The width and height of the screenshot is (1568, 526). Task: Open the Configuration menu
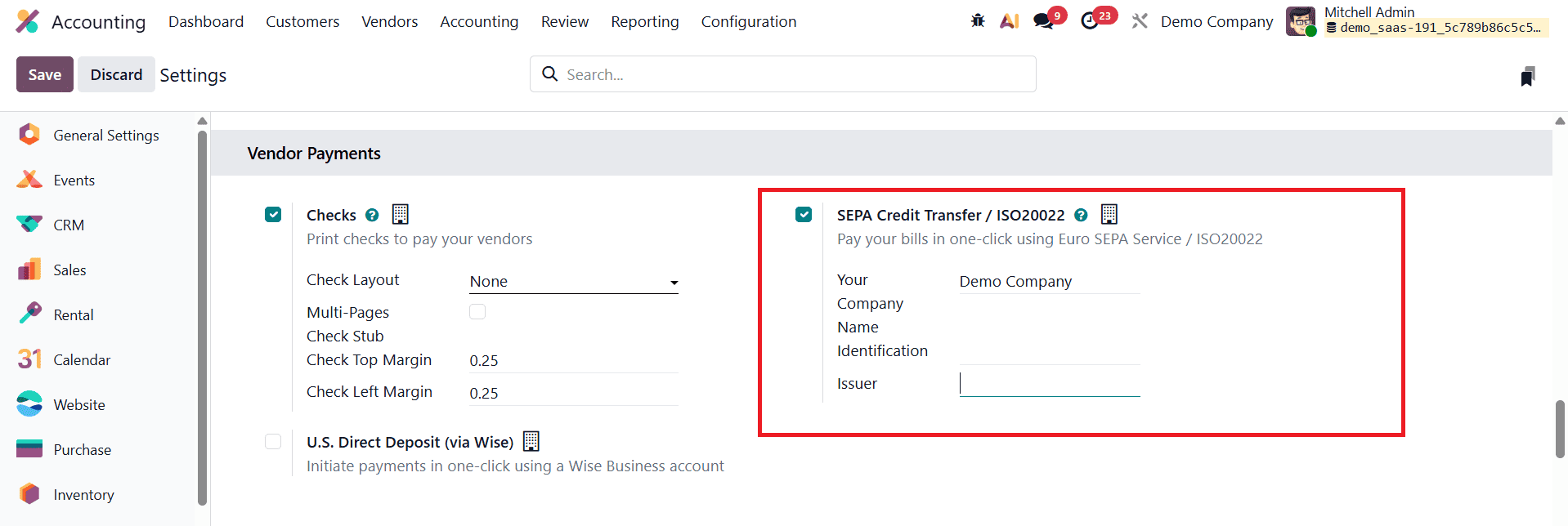click(x=749, y=21)
